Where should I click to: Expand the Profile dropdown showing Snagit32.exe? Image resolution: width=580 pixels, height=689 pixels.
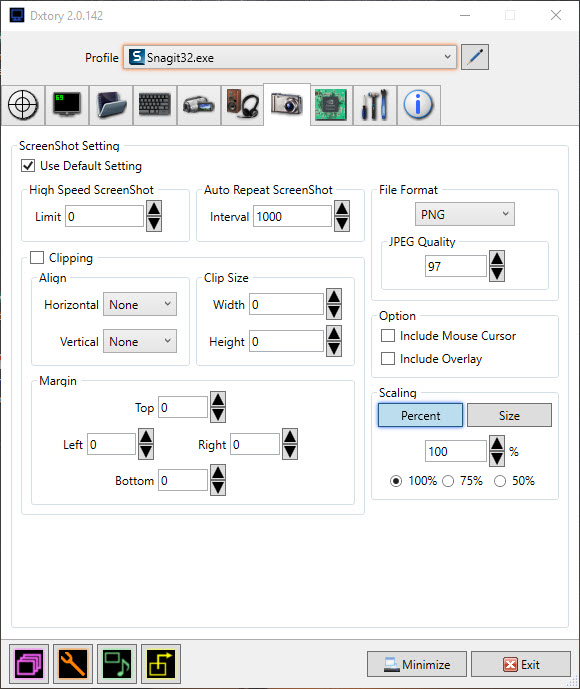point(290,57)
